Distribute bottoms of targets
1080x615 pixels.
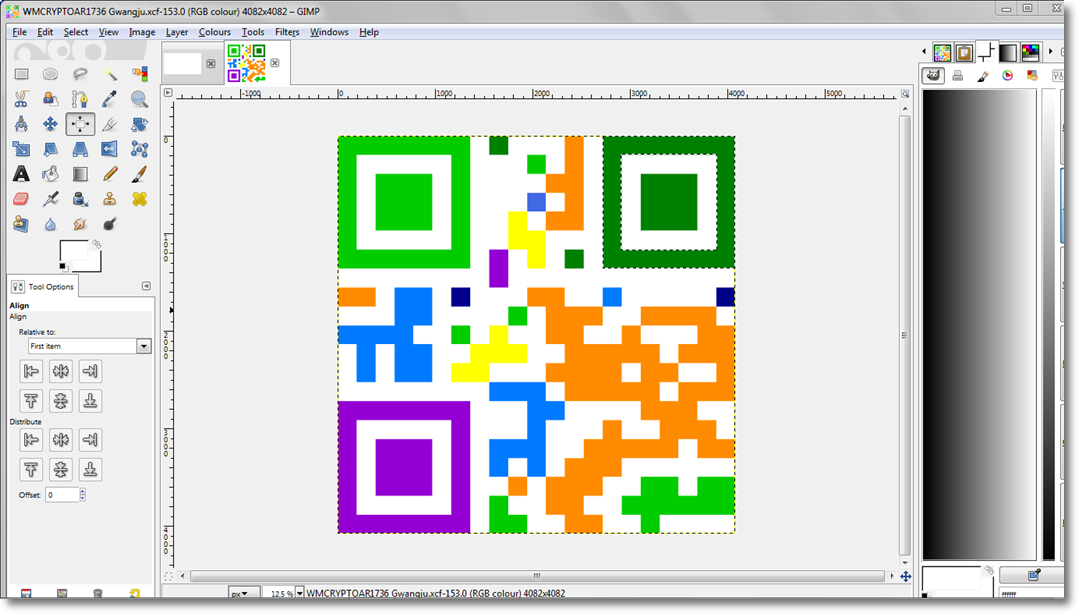[90, 469]
